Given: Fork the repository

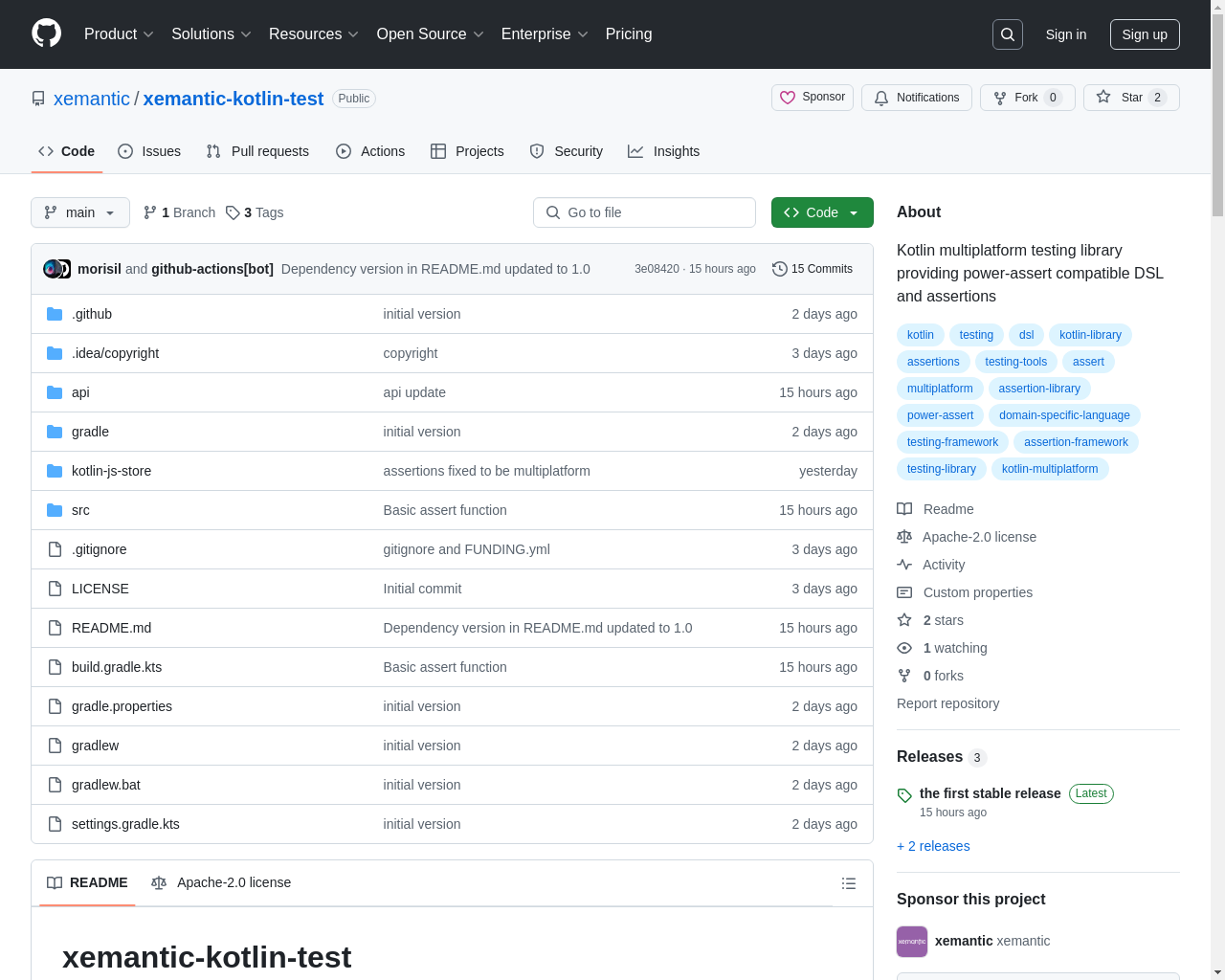Looking at the screenshot, I should (1027, 98).
